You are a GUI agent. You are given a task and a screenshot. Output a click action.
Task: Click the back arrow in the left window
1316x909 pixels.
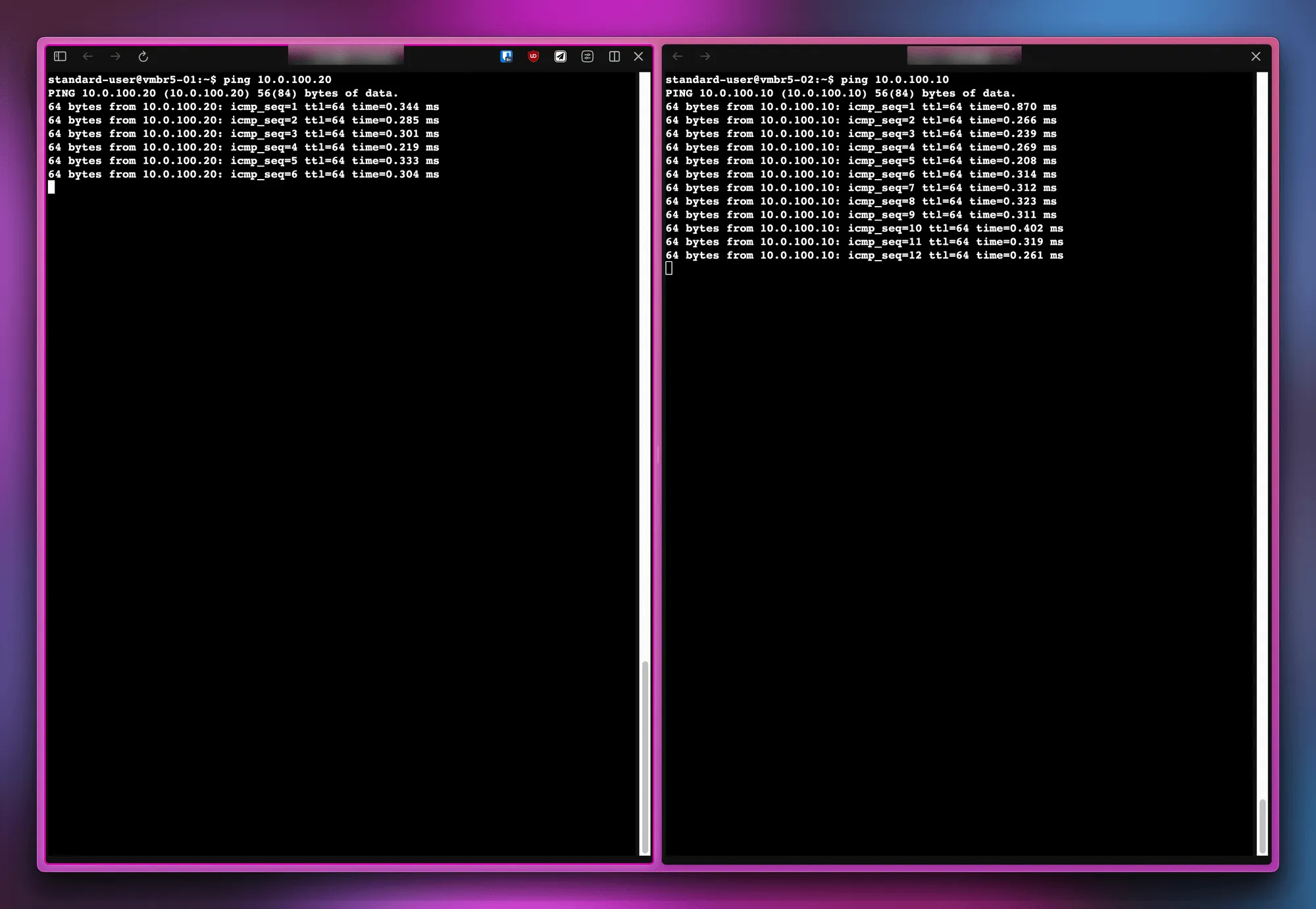88,57
